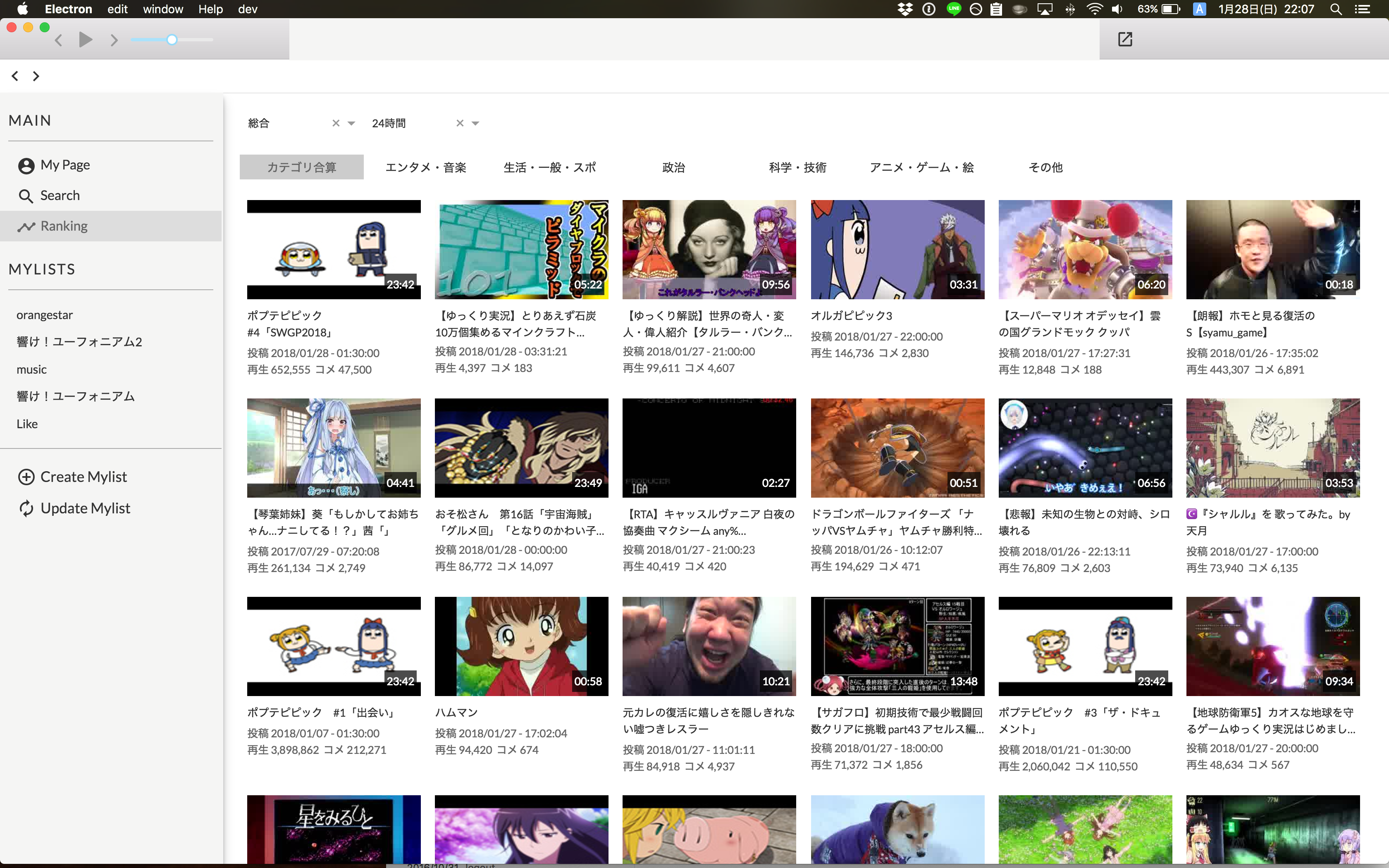Go back with the page navigation arrow
1389x868 pixels.
point(15,76)
